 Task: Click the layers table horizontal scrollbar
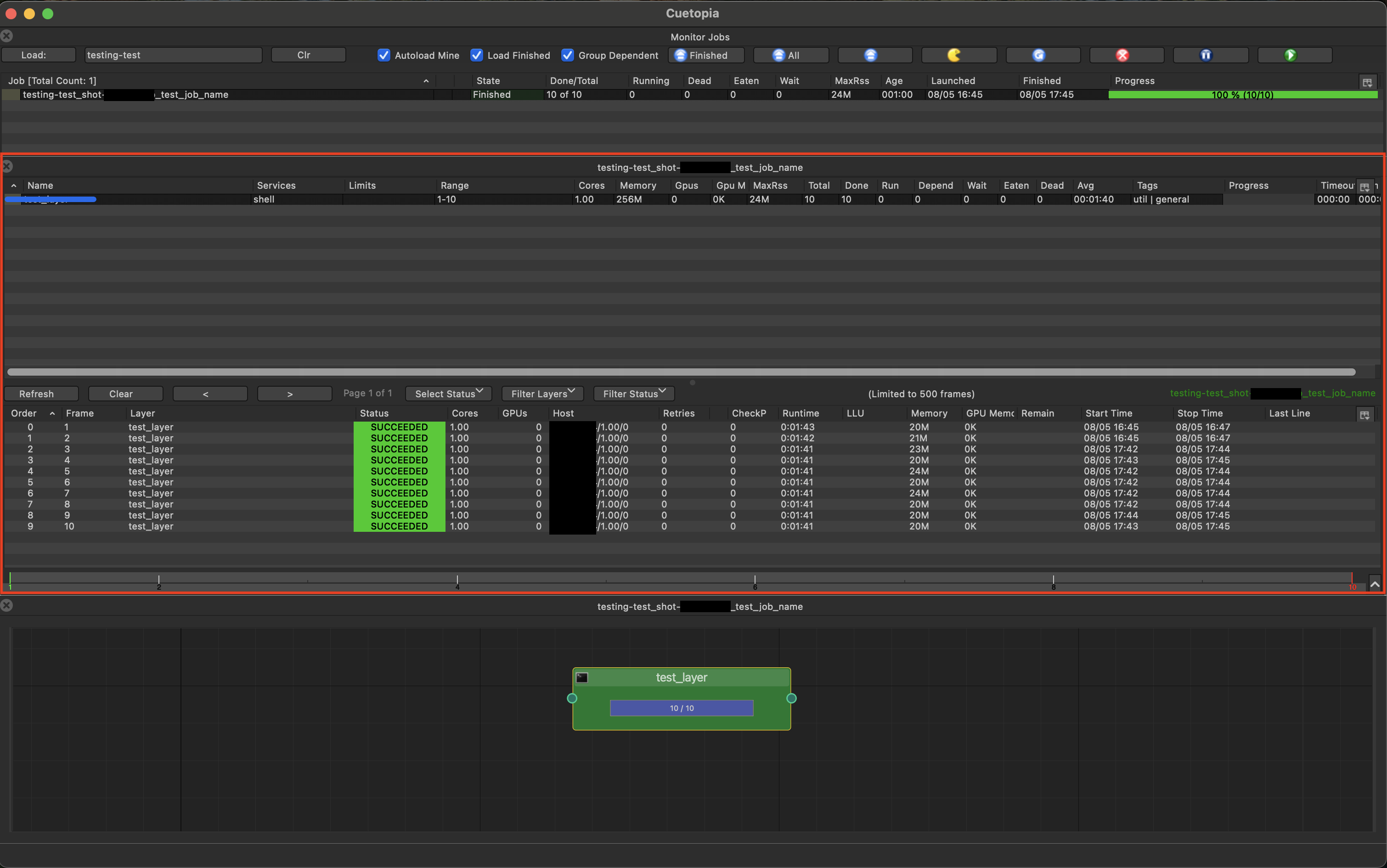(682, 372)
